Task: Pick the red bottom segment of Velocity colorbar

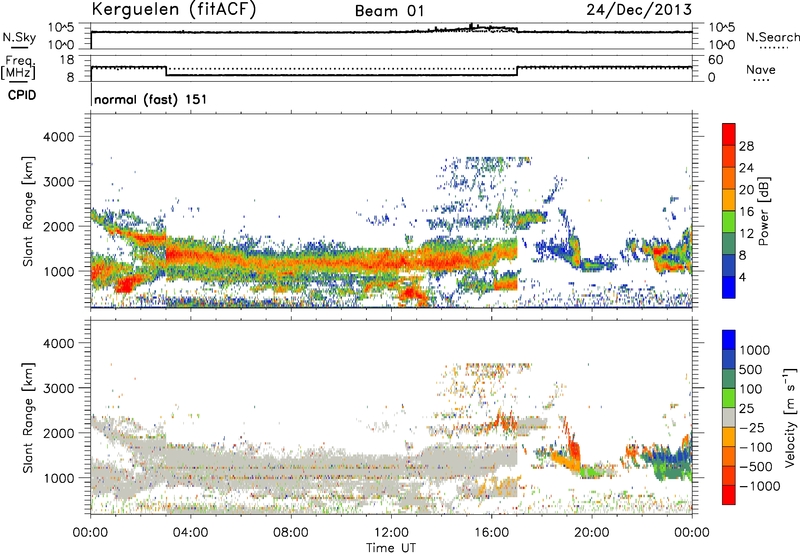Action: coord(729,495)
